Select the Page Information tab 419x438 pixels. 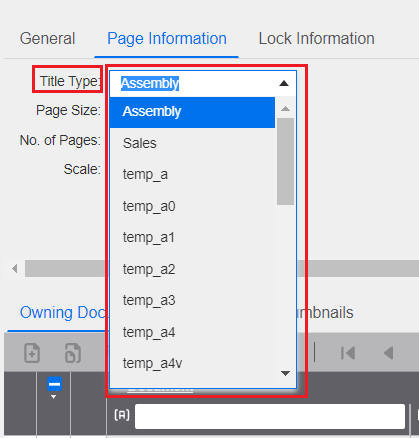click(167, 38)
